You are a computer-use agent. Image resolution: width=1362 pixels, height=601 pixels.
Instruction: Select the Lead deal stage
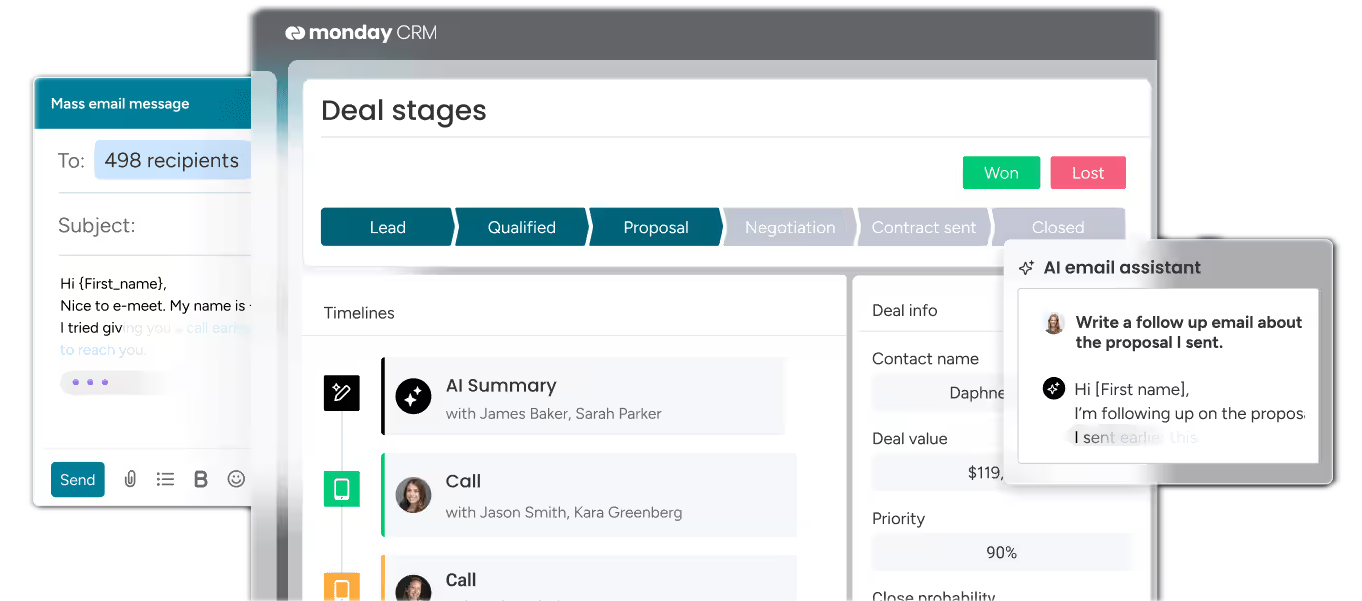click(387, 227)
